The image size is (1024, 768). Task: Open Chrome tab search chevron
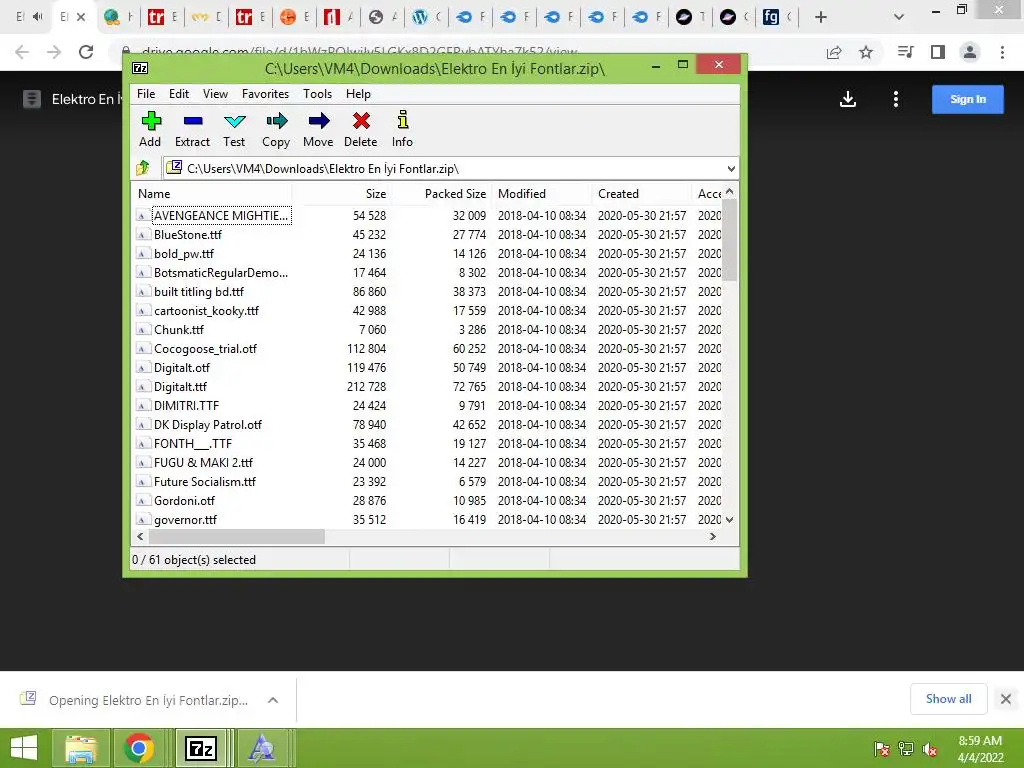[x=899, y=17]
